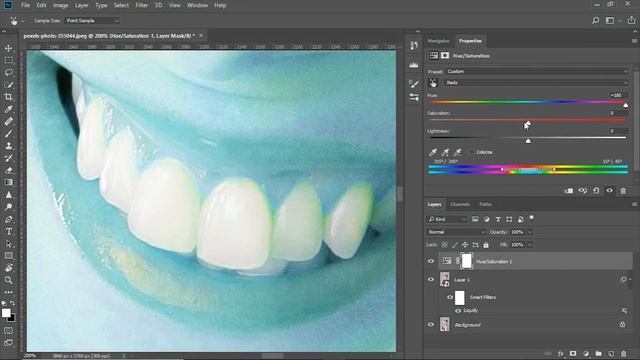The height and width of the screenshot is (360, 640).
Task: Switch to the Navigator tab
Action: [x=438, y=41]
